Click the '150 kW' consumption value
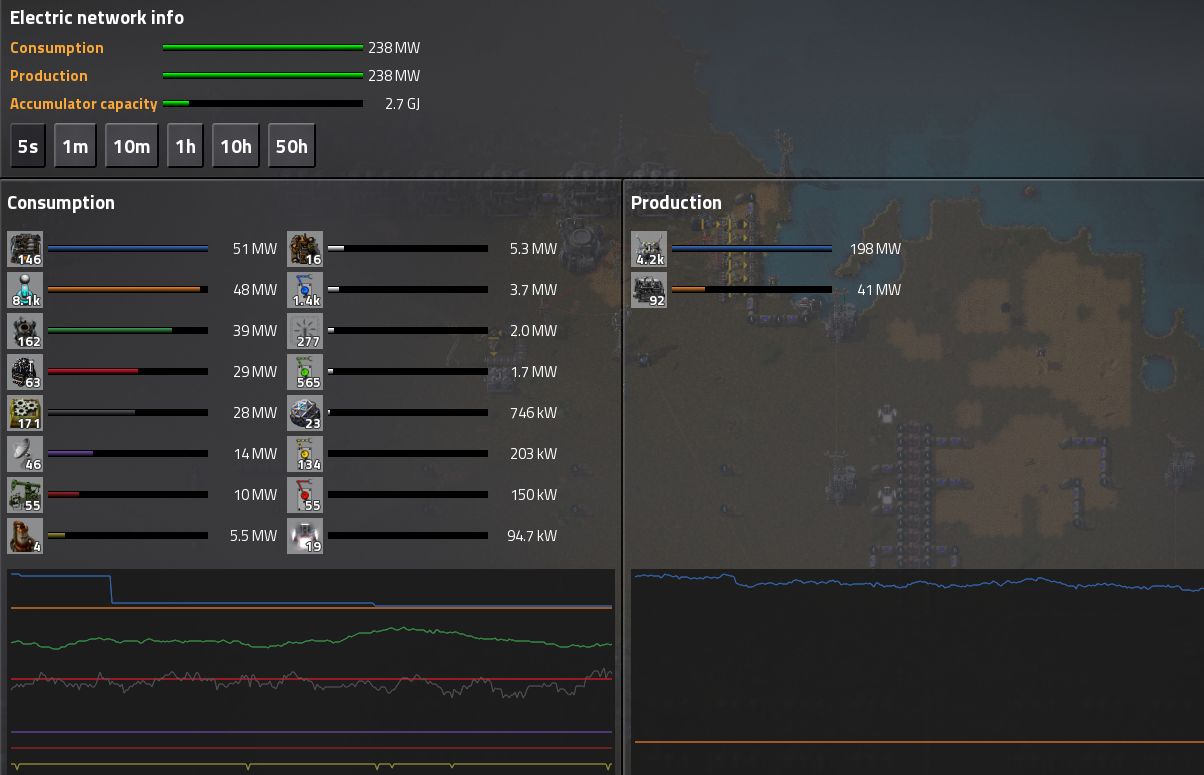 [x=532, y=495]
